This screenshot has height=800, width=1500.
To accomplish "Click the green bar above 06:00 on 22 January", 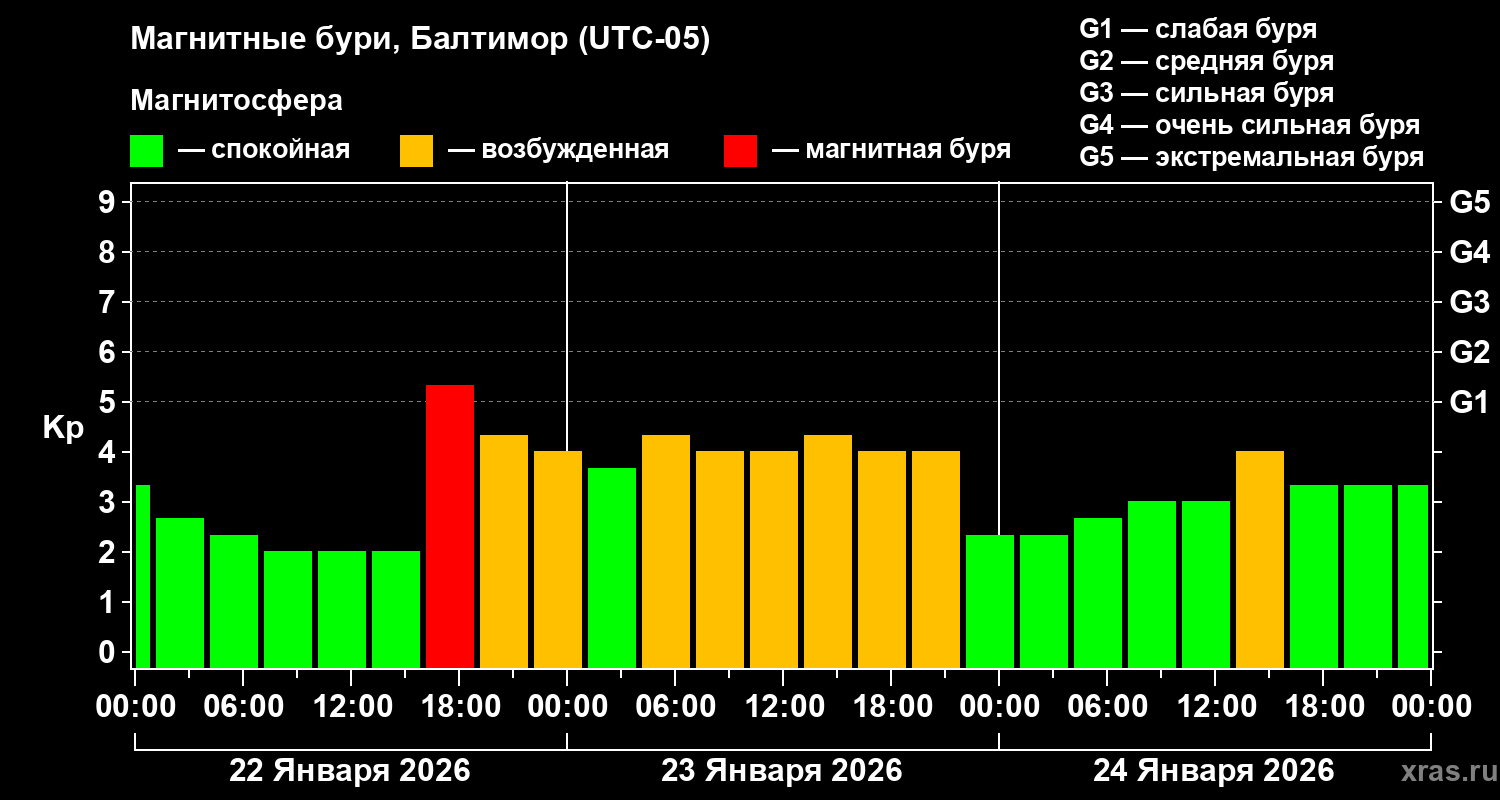I will [234, 601].
